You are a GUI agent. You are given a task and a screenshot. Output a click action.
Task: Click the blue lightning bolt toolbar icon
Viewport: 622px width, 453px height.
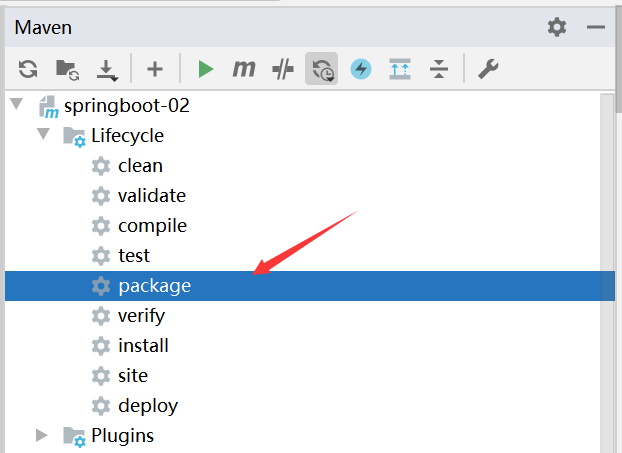click(x=361, y=69)
